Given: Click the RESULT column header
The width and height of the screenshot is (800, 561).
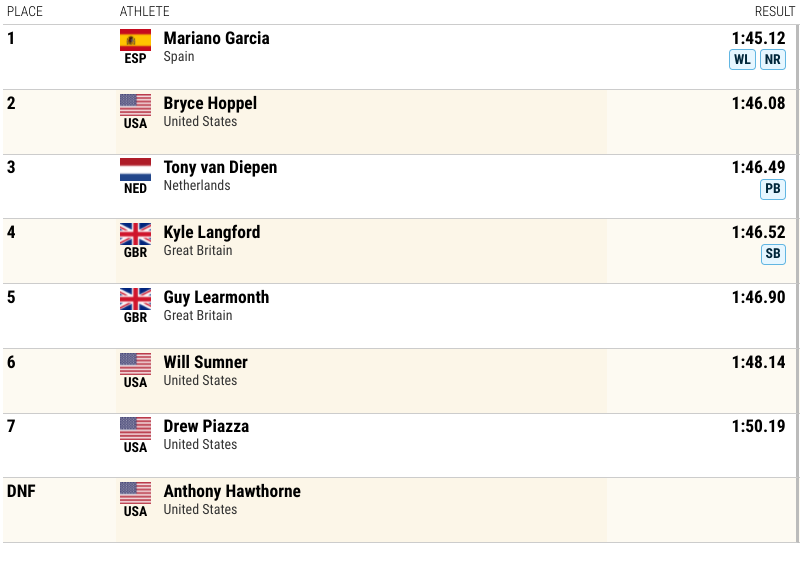Looking at the screenshot, I should pyautogui.click(x=774, y=11).
